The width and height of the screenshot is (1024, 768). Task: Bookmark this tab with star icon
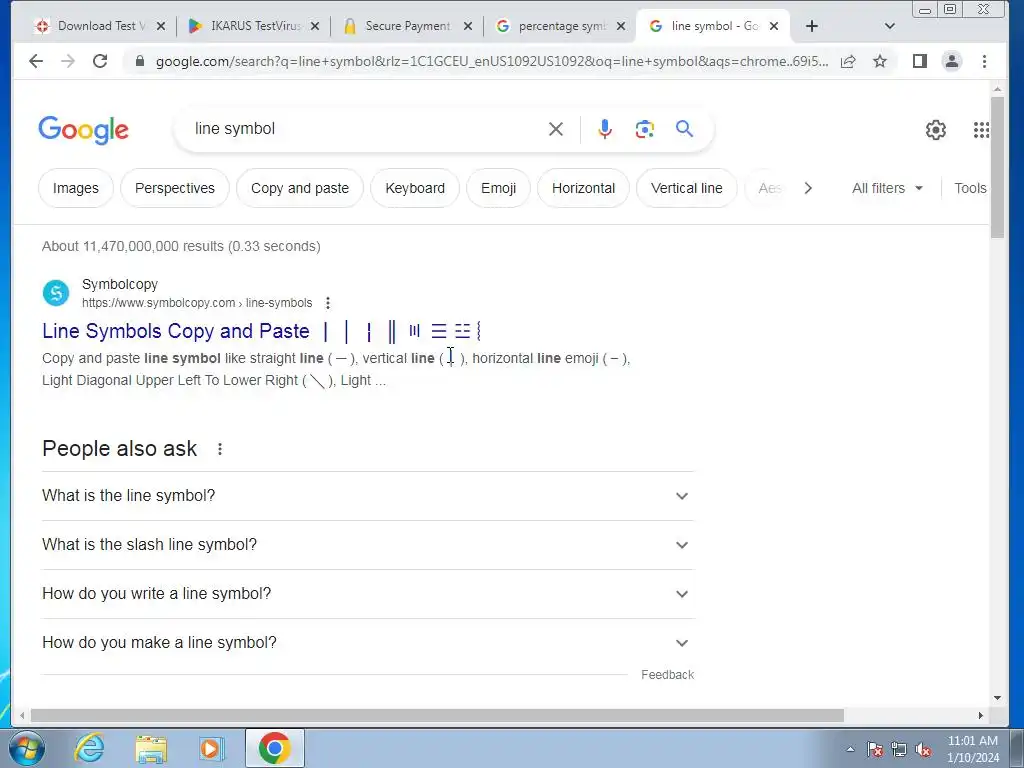pos(880,61)
